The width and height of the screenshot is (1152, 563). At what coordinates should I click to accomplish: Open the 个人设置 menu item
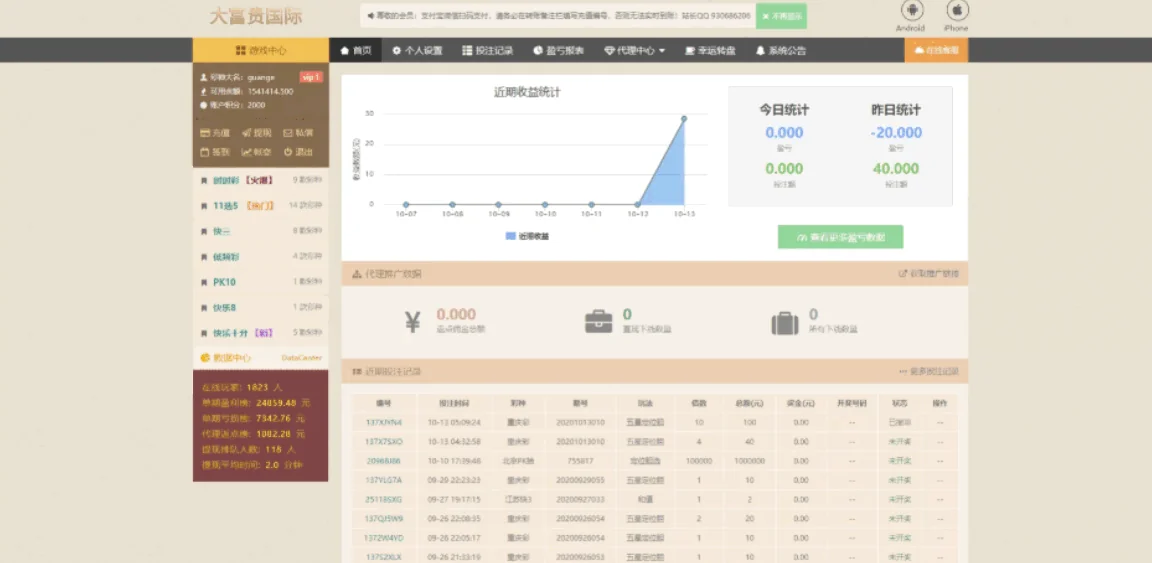point(417,50)
